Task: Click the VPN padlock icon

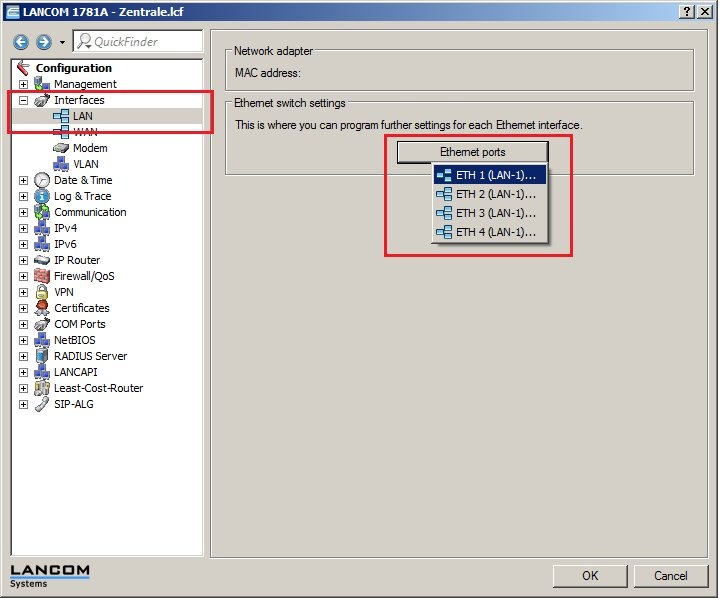Action: pyautogui.click(x=41, y=292)
